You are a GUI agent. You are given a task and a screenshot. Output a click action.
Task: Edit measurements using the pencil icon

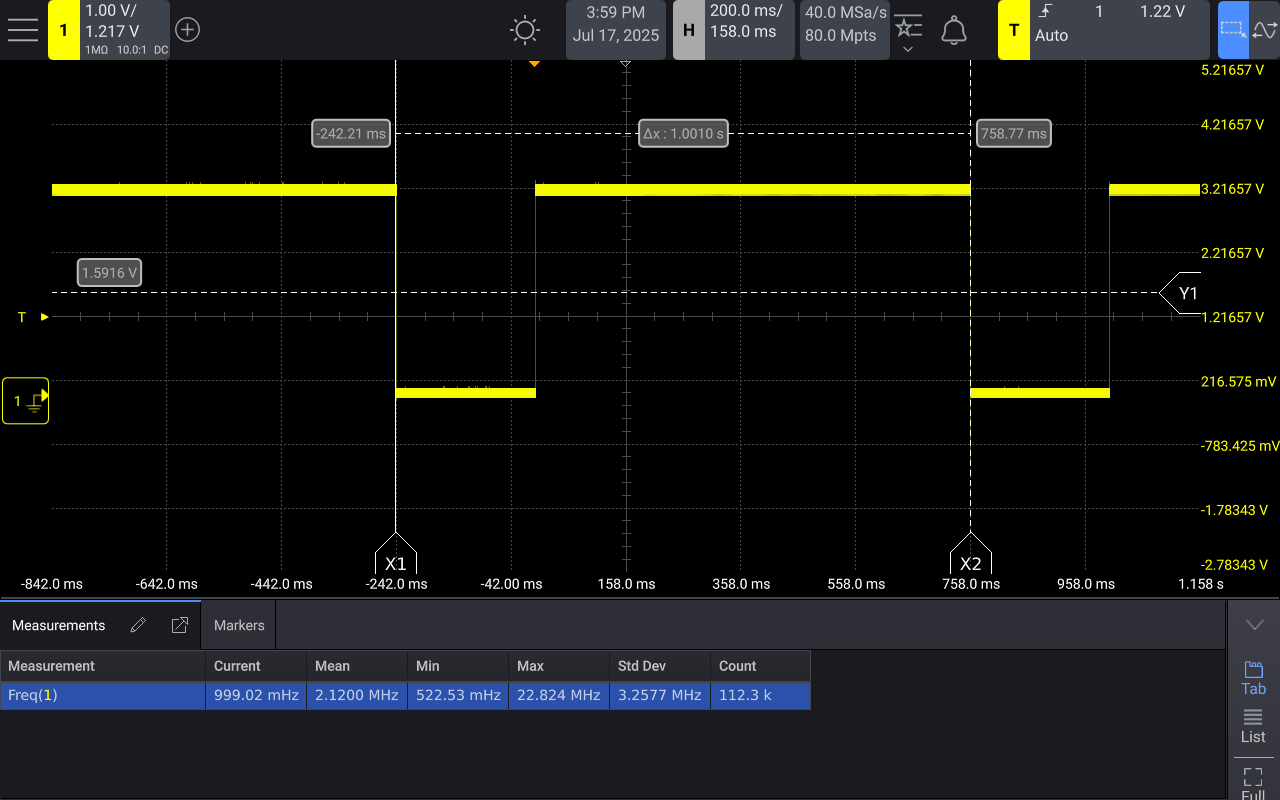138,623
